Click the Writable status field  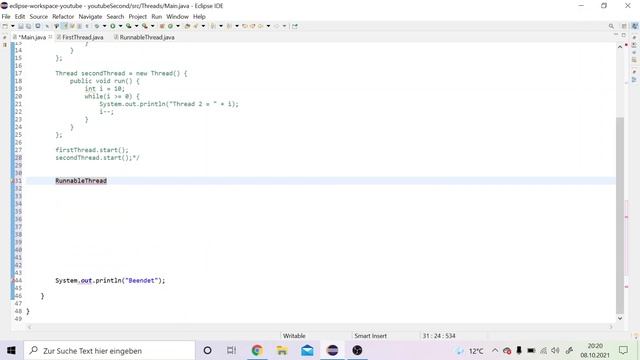click(294, 336)
